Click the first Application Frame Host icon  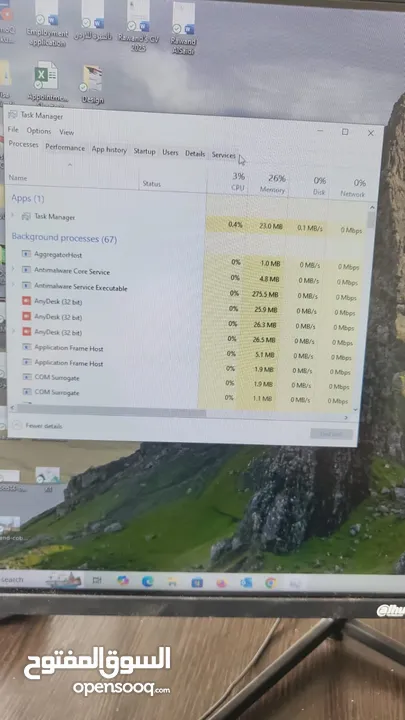(x=27, y=347)
